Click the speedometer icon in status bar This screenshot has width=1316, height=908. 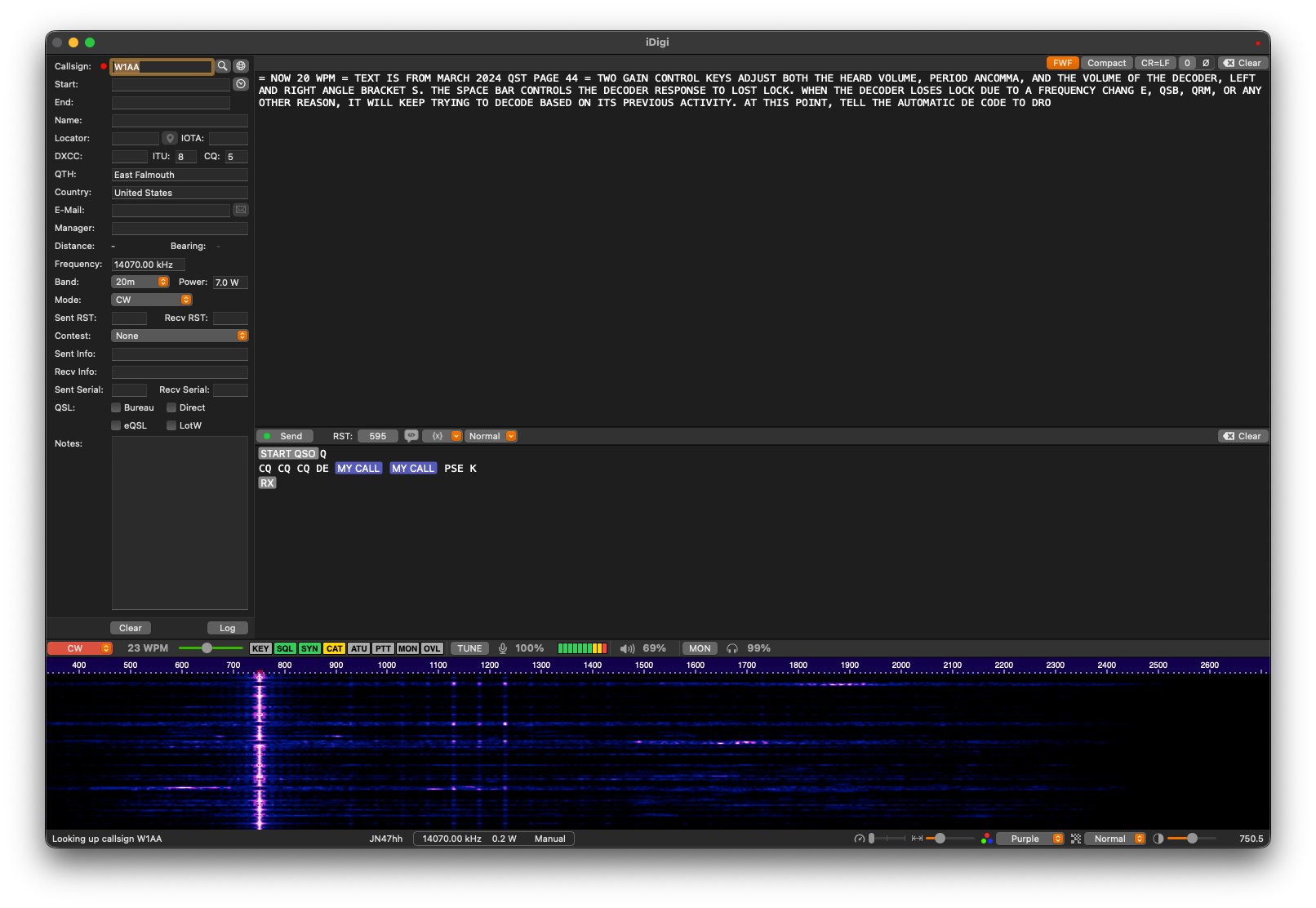[859, 839]
